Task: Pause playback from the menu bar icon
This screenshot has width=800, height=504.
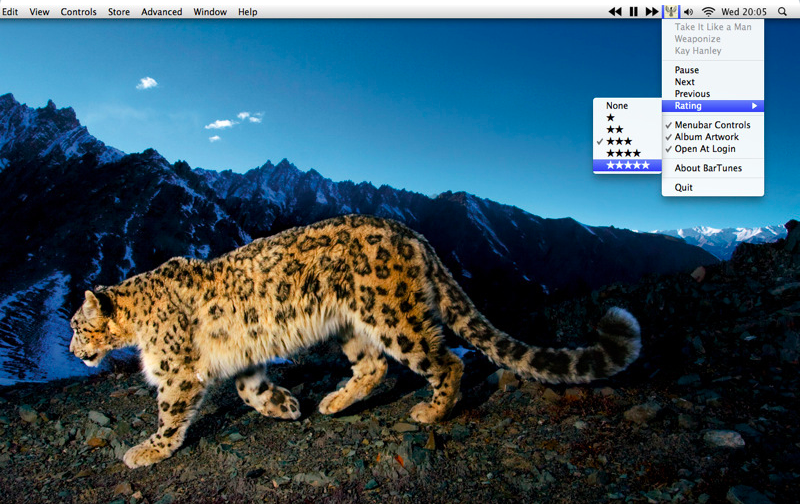Action: click(634, 11)
